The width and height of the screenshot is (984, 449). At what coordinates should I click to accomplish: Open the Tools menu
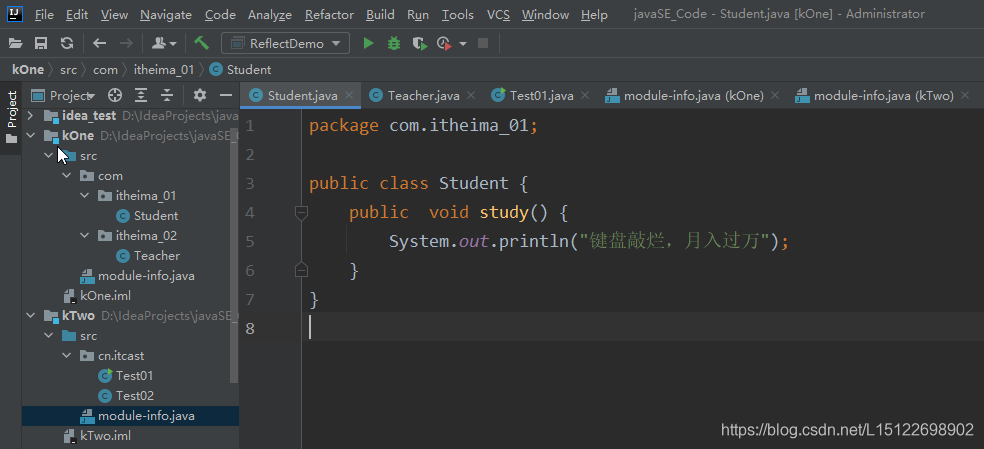click(457, 14)
